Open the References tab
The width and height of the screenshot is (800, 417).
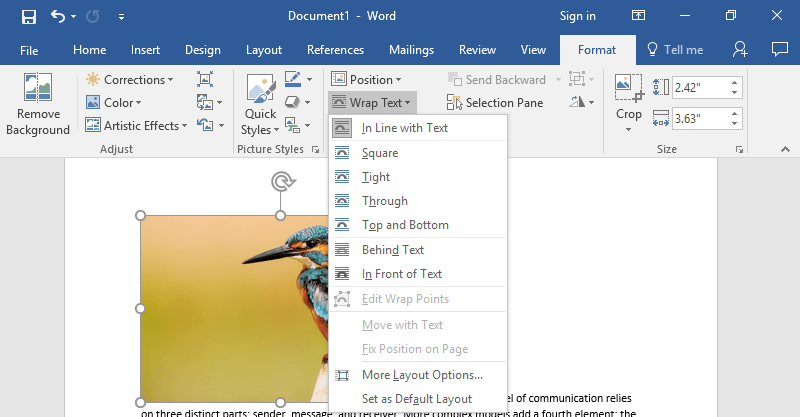[x=335, y=50]
